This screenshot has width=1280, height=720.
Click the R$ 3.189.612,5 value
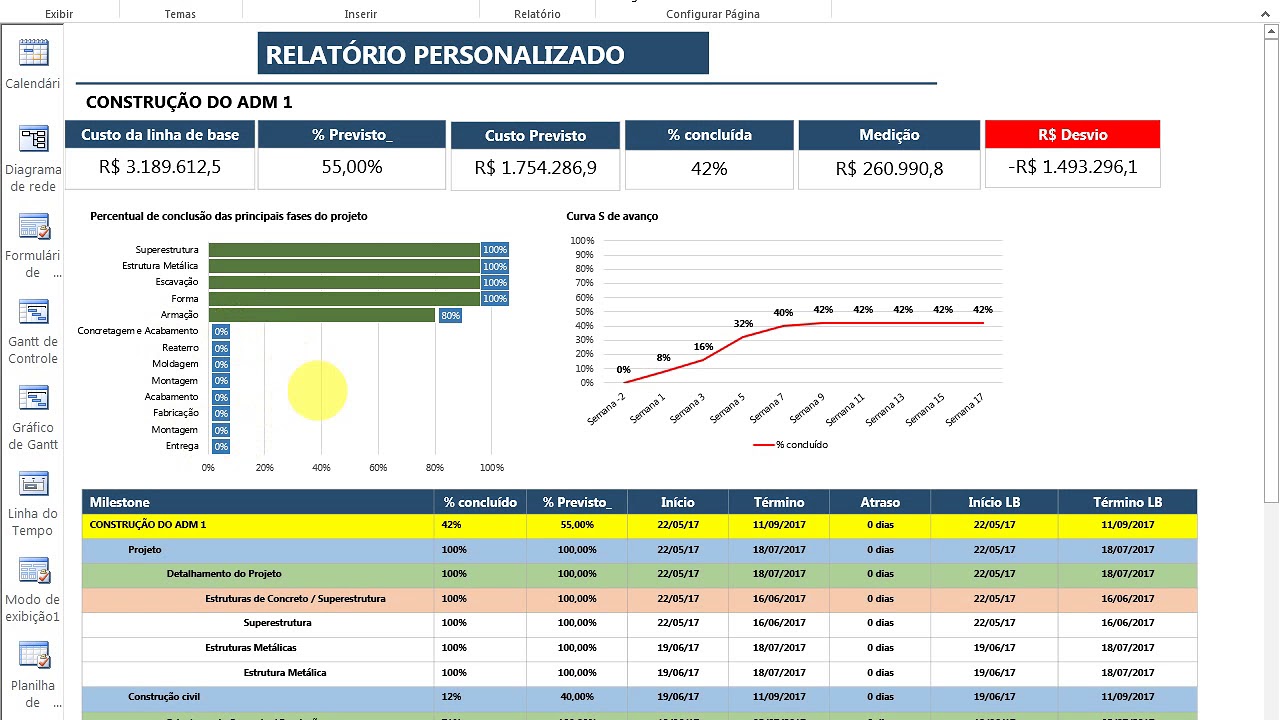tap(160, 166)
